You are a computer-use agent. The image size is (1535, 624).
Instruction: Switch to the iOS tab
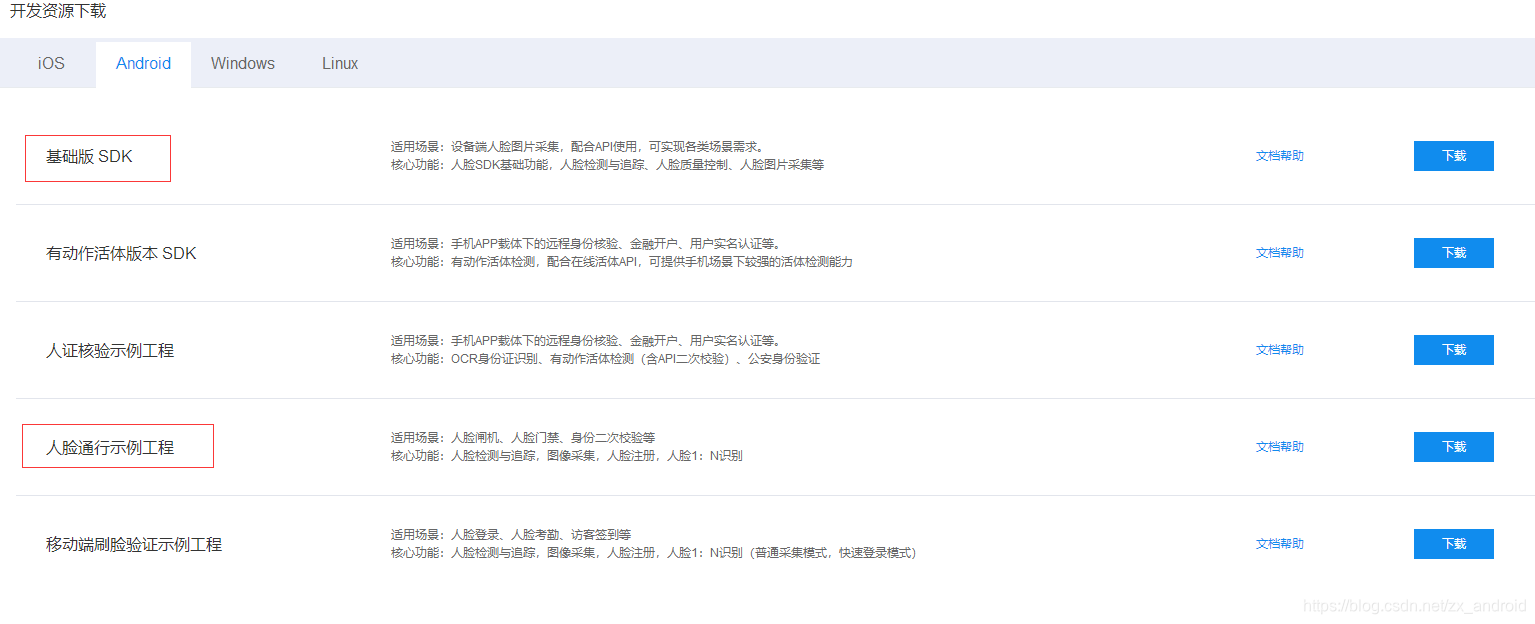coord(51,63)
